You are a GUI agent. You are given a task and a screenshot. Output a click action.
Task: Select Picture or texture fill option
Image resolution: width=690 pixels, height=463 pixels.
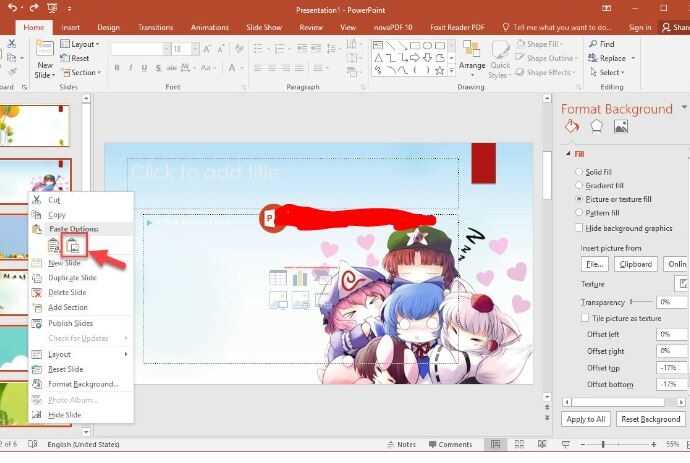point(579,199)
